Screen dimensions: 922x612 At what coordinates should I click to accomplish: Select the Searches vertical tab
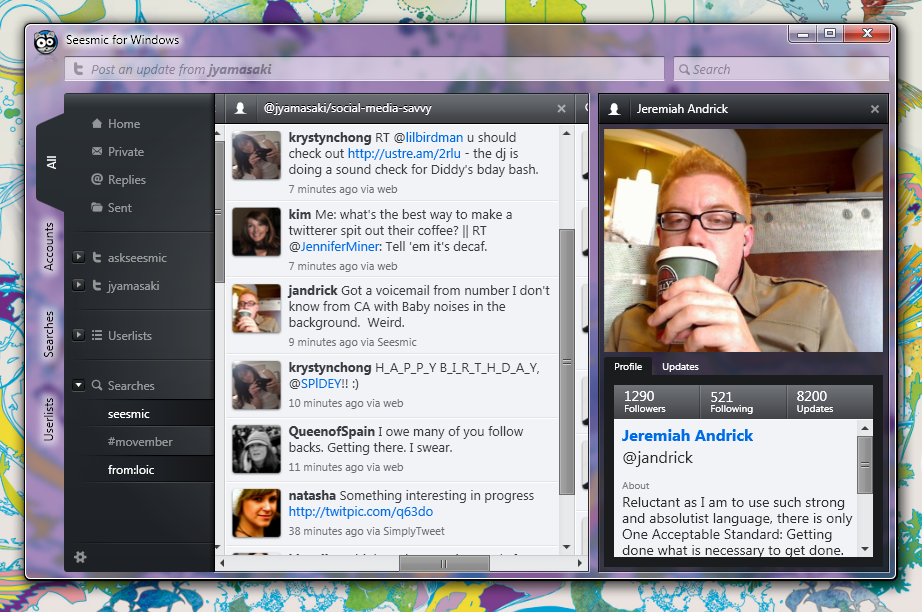click(49, 334)
